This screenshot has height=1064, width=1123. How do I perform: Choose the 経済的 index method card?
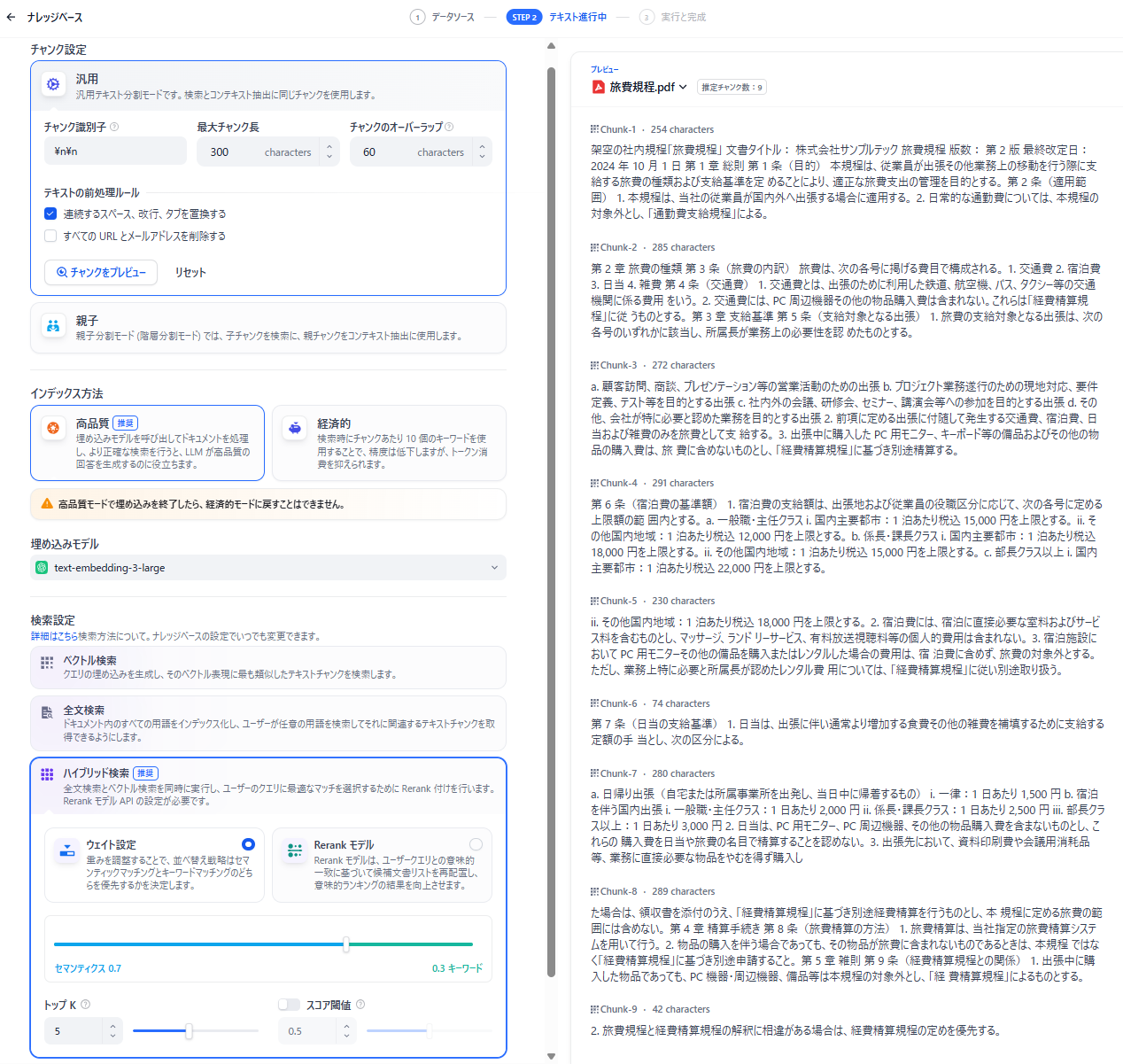click(389, 443)
